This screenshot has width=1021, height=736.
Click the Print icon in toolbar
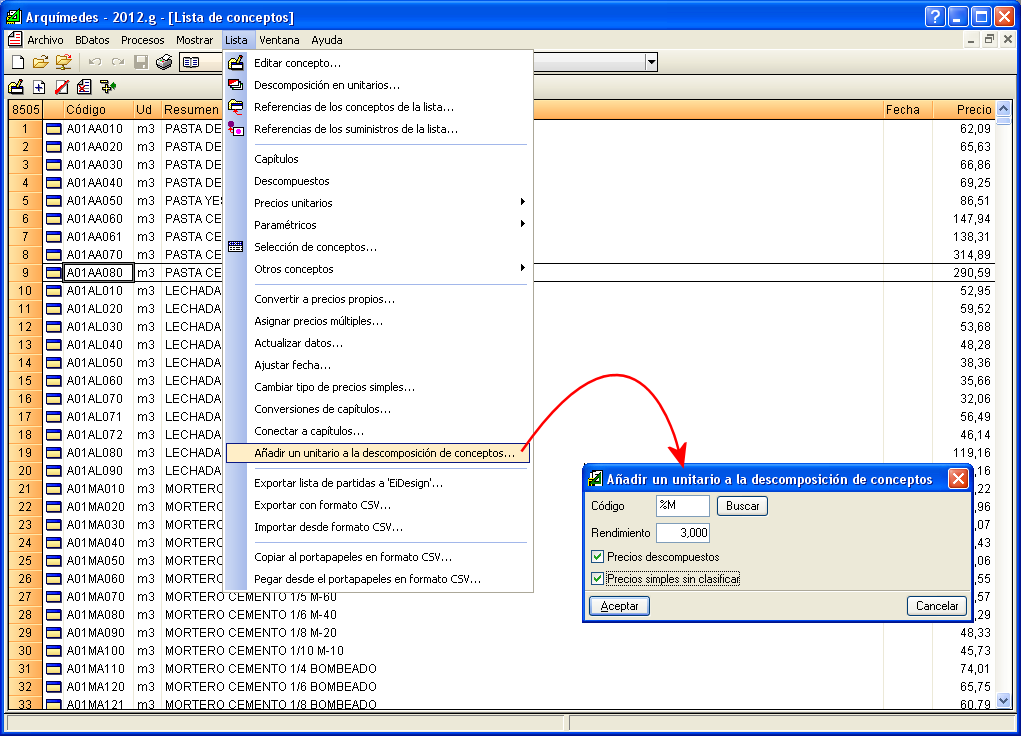tap(164, 62)
